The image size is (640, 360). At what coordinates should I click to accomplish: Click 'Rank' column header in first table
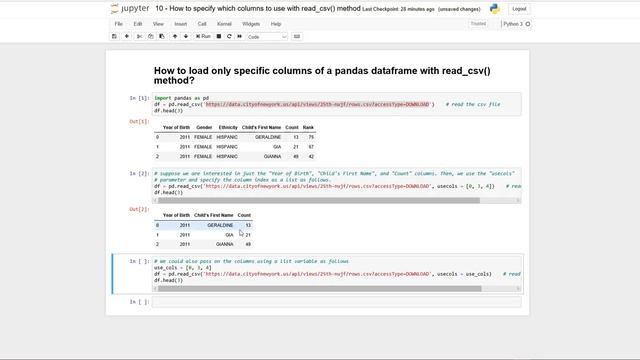(x=308, y=127)
